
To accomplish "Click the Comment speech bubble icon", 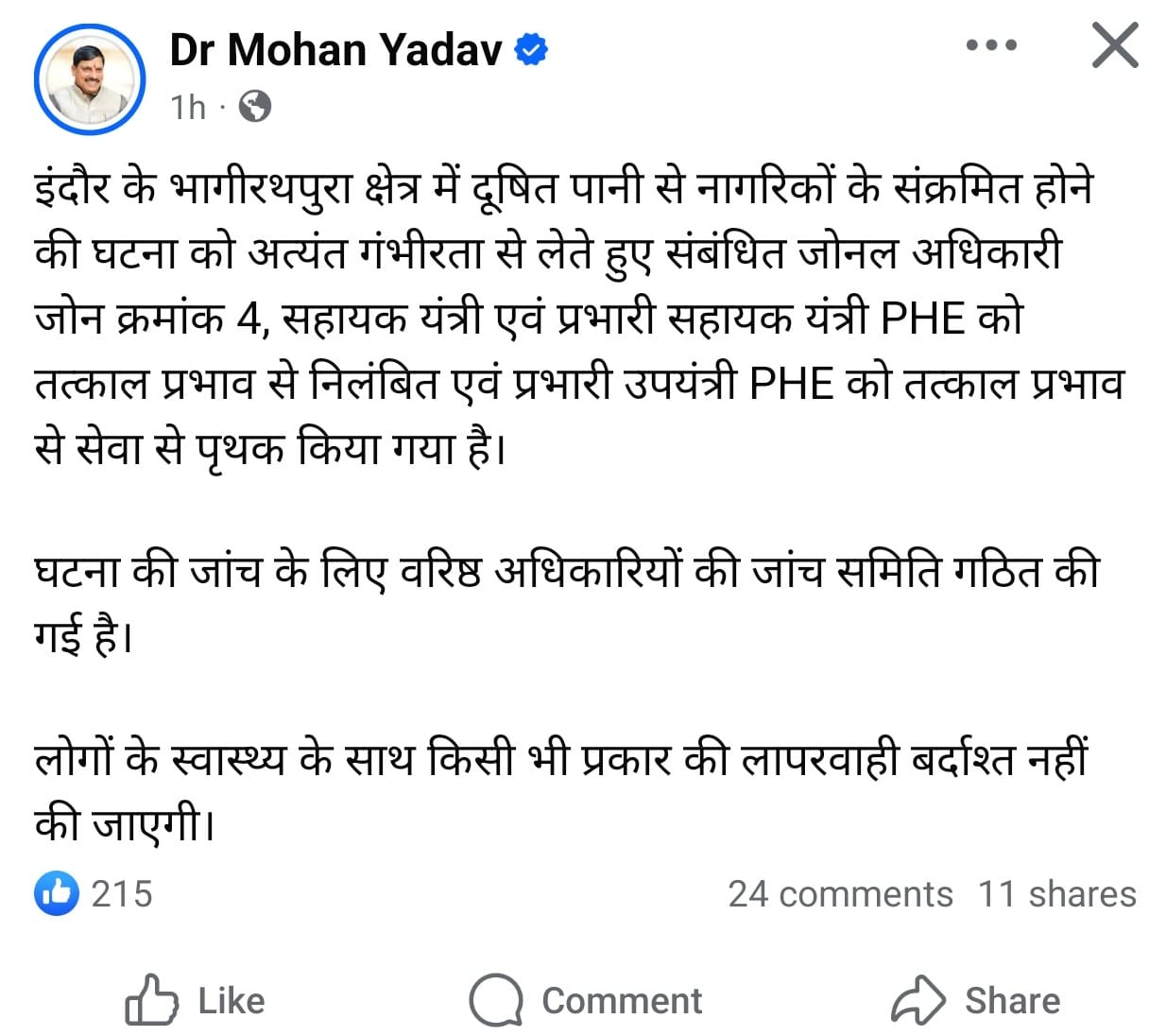I will [x=496, y=1000].
